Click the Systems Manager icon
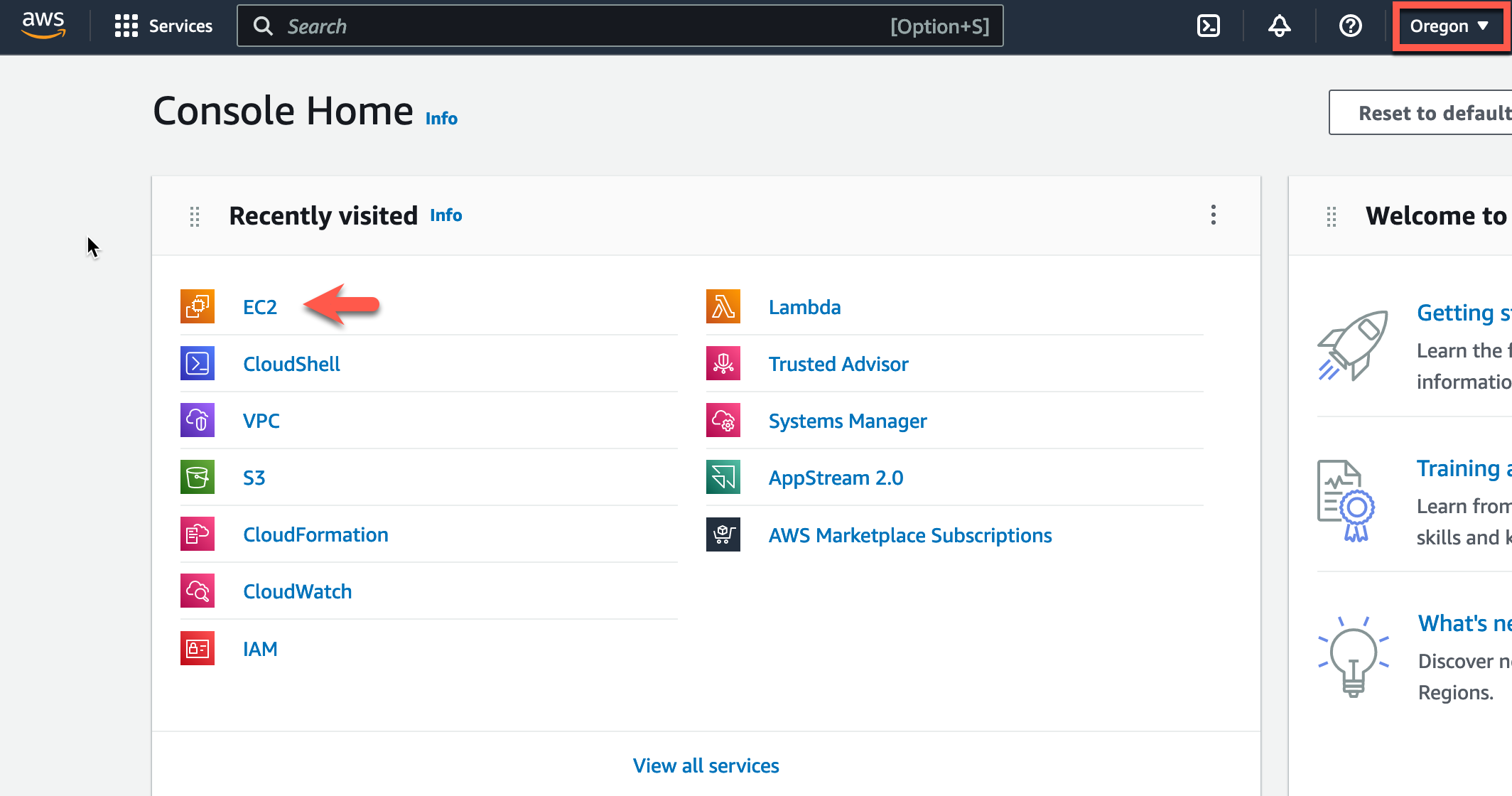 pos(723,420)
